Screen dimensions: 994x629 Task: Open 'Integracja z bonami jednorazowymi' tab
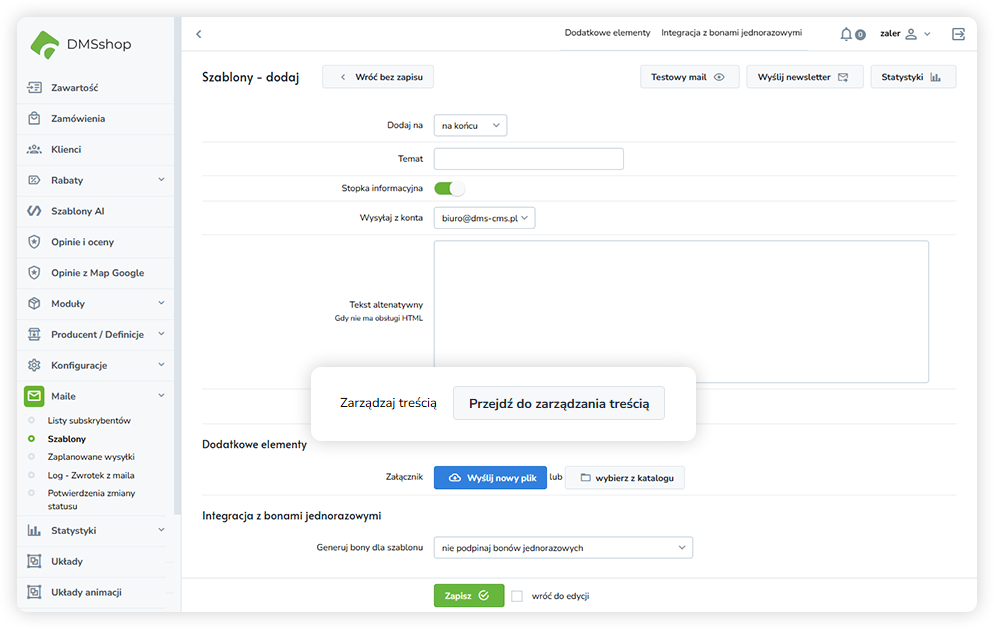[x=731, y=33]
